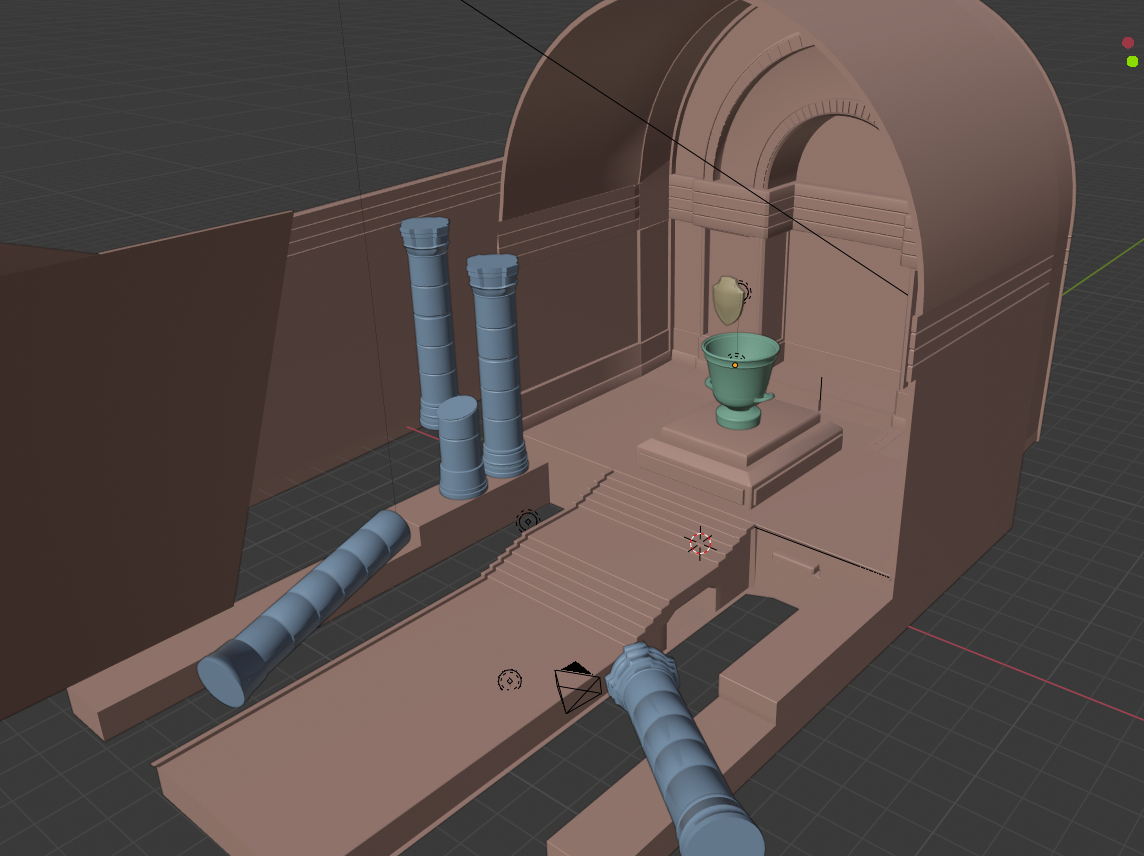Click the dark red axis dot of the navigation gizmo

pyautogui.click(x=1128, y=43)
